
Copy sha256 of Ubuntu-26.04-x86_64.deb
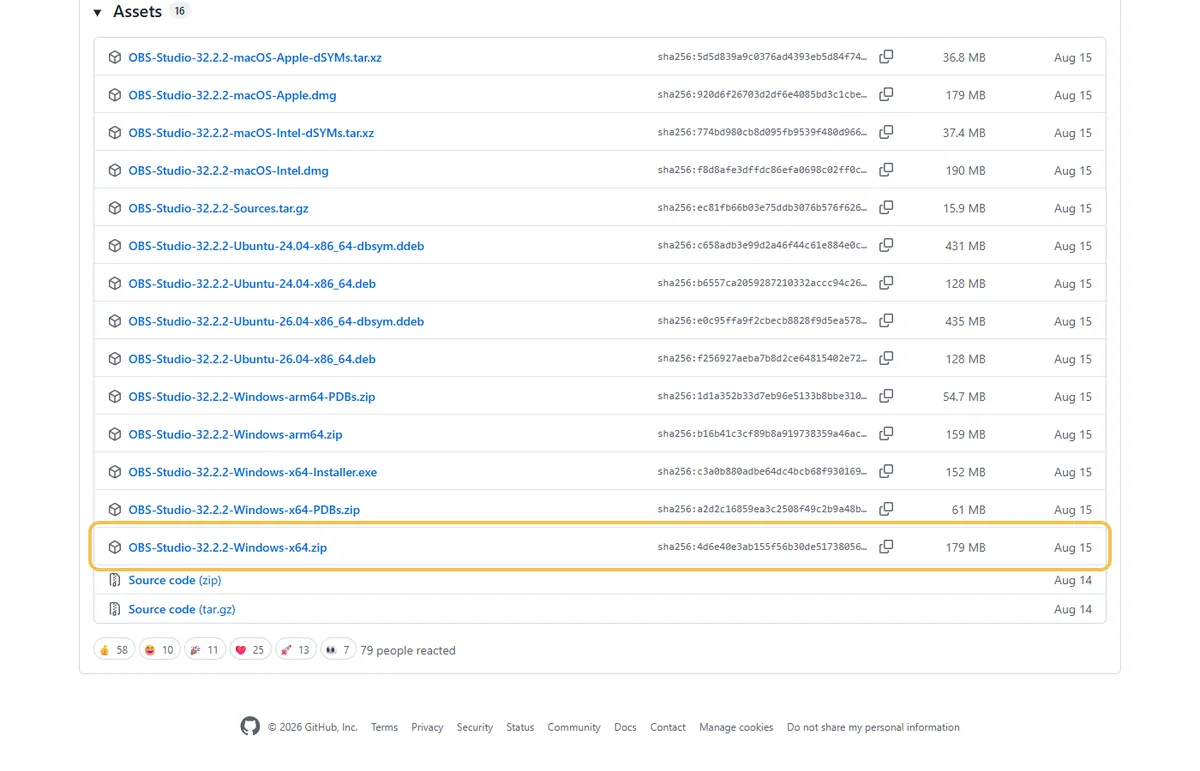[x=886, y=358]
